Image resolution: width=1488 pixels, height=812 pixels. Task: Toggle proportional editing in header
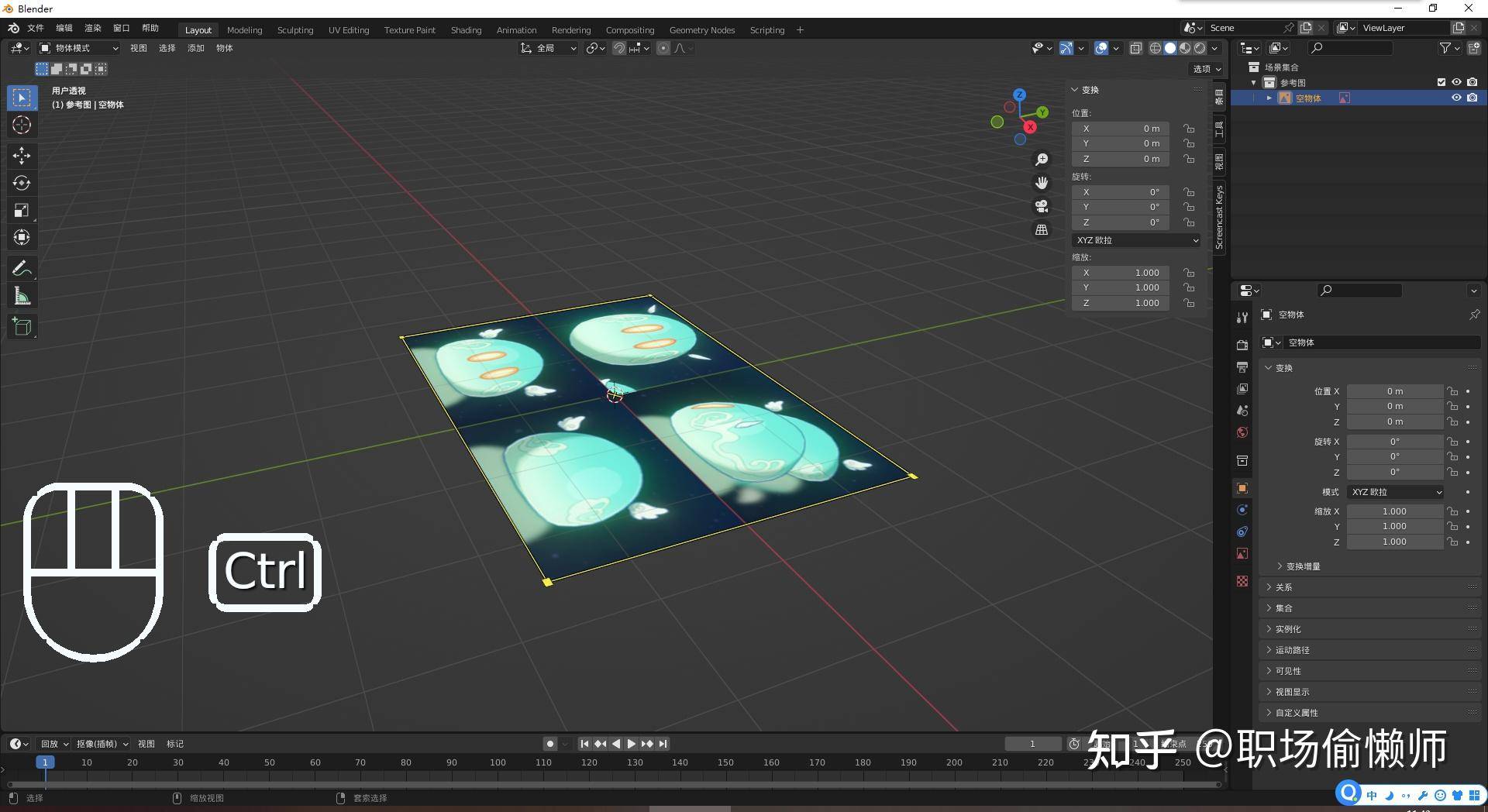tap(663, 48)
